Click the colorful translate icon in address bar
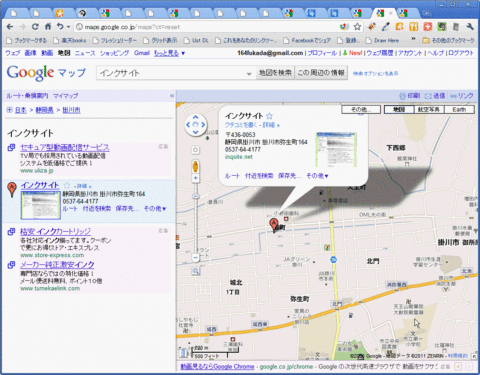This screenshot has height=375, width=480. pos(344,27)
